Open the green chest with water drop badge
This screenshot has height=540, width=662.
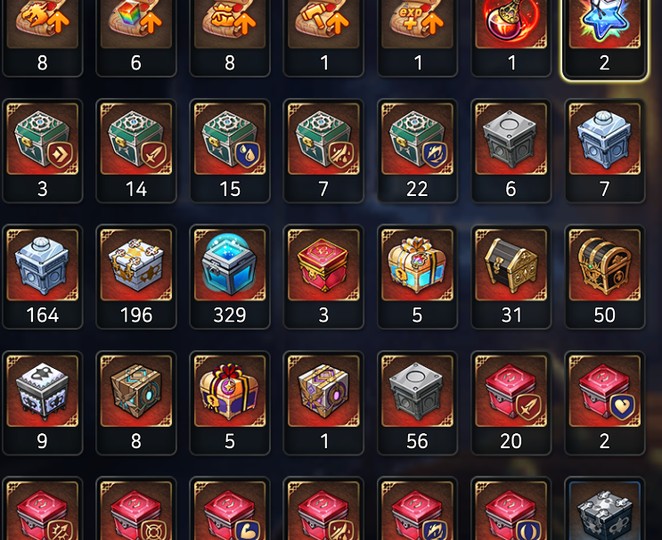(x=230, y=151)
